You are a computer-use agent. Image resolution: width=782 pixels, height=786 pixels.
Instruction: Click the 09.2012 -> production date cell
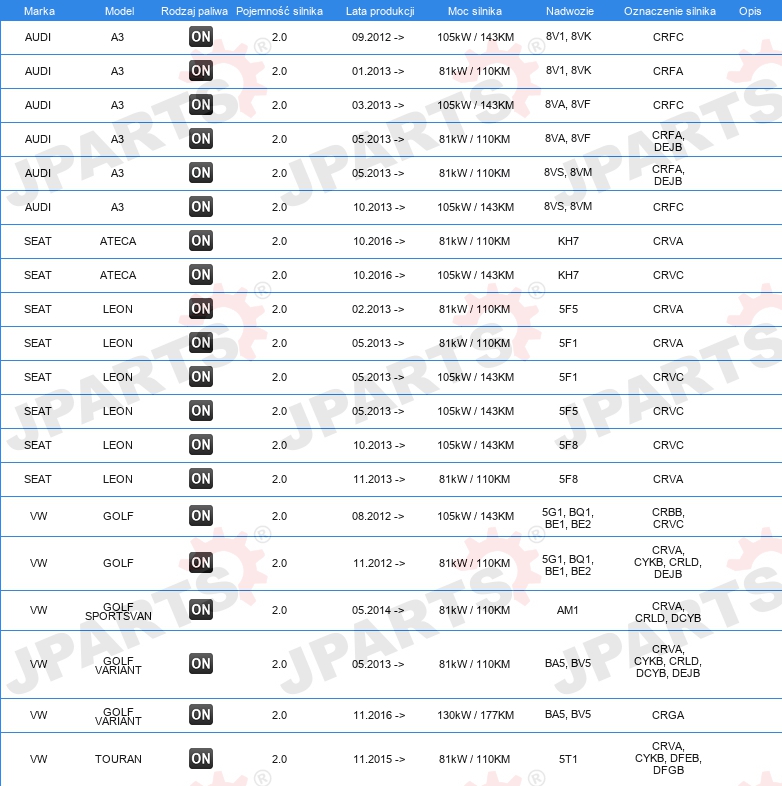378,37
